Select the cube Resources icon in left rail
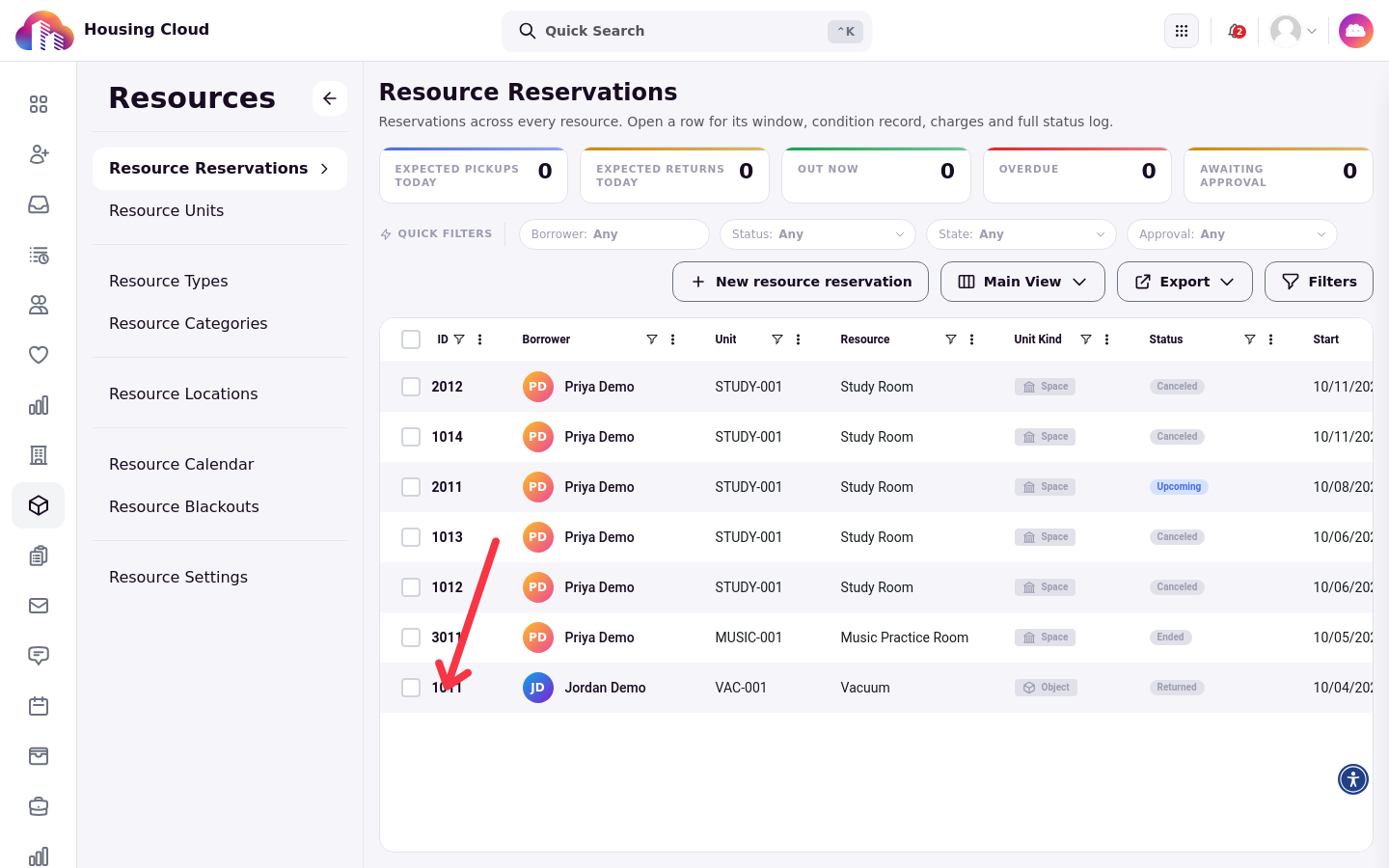This screenshot has width=1389, height=868. (39, 505)
